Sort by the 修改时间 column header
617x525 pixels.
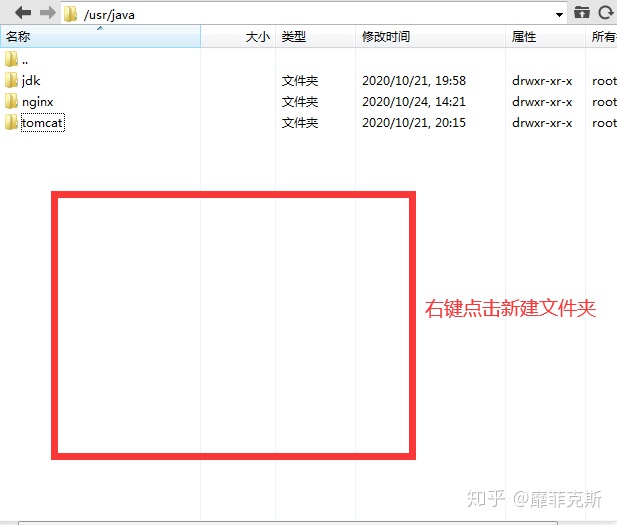430,37
